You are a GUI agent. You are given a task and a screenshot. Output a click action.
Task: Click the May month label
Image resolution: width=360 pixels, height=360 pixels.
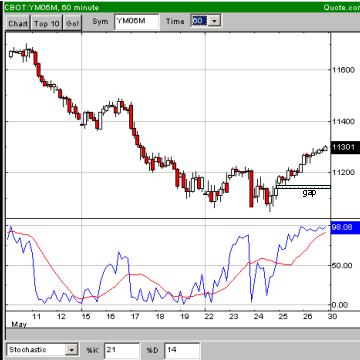[x=19, y=324]
